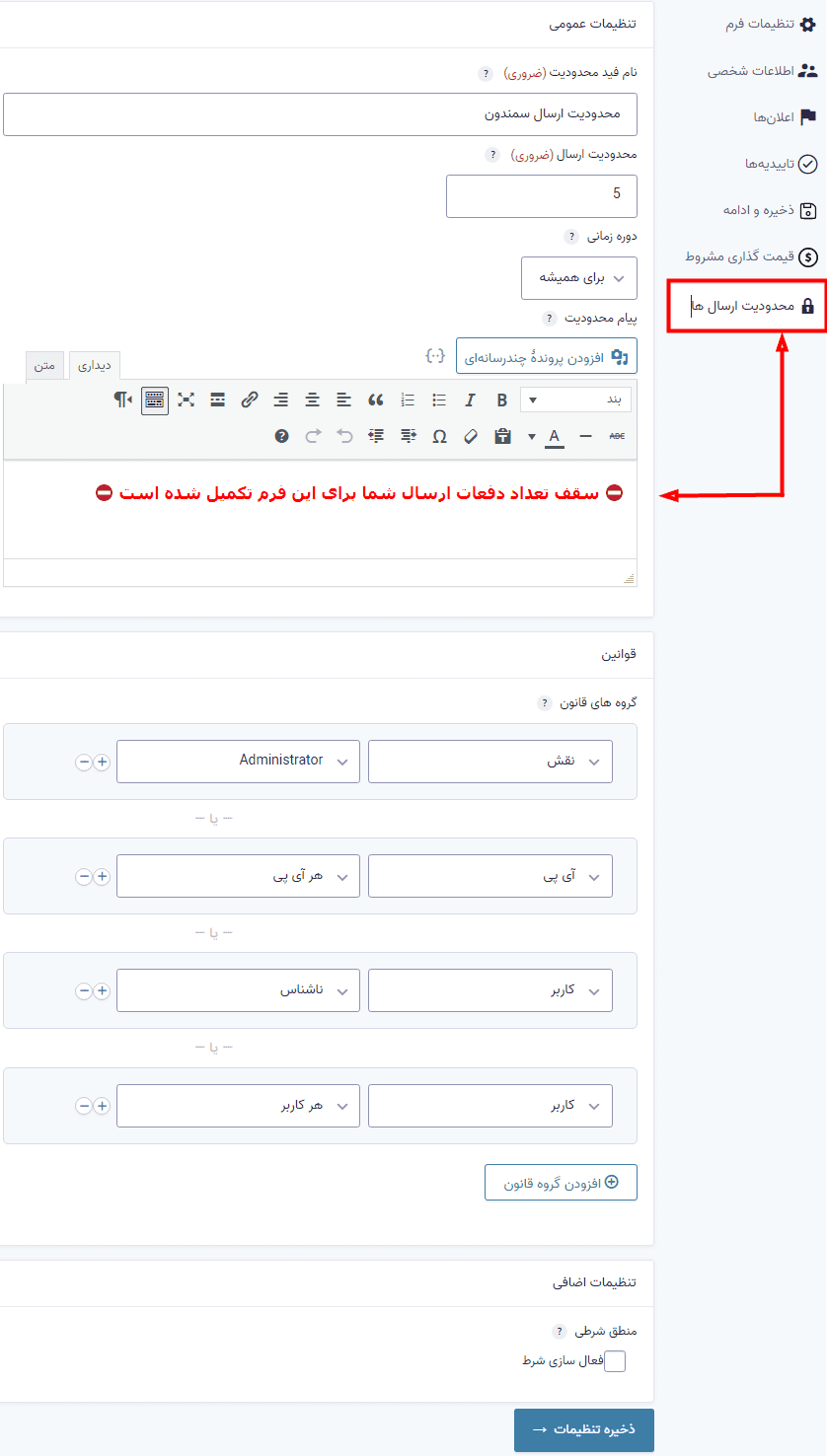Open کاربر dropdown beside هر کاربر

pos(490,1105)
